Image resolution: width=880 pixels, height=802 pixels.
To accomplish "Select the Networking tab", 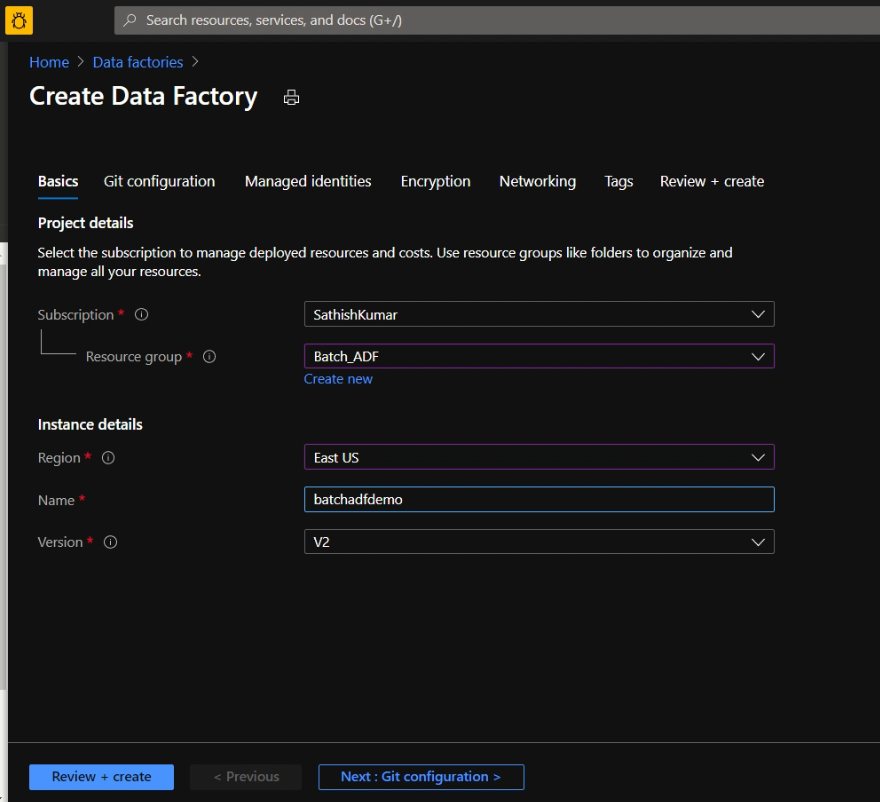I will click(x=537, y=182).
